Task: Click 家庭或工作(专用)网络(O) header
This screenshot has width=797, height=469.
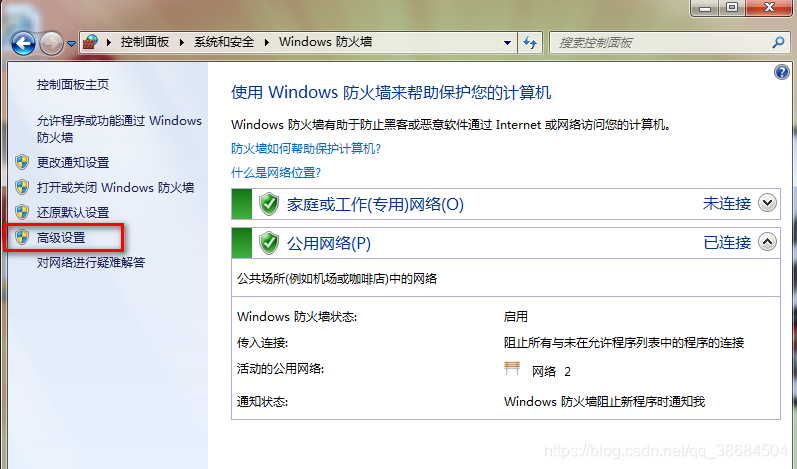Action: [375, 204]
